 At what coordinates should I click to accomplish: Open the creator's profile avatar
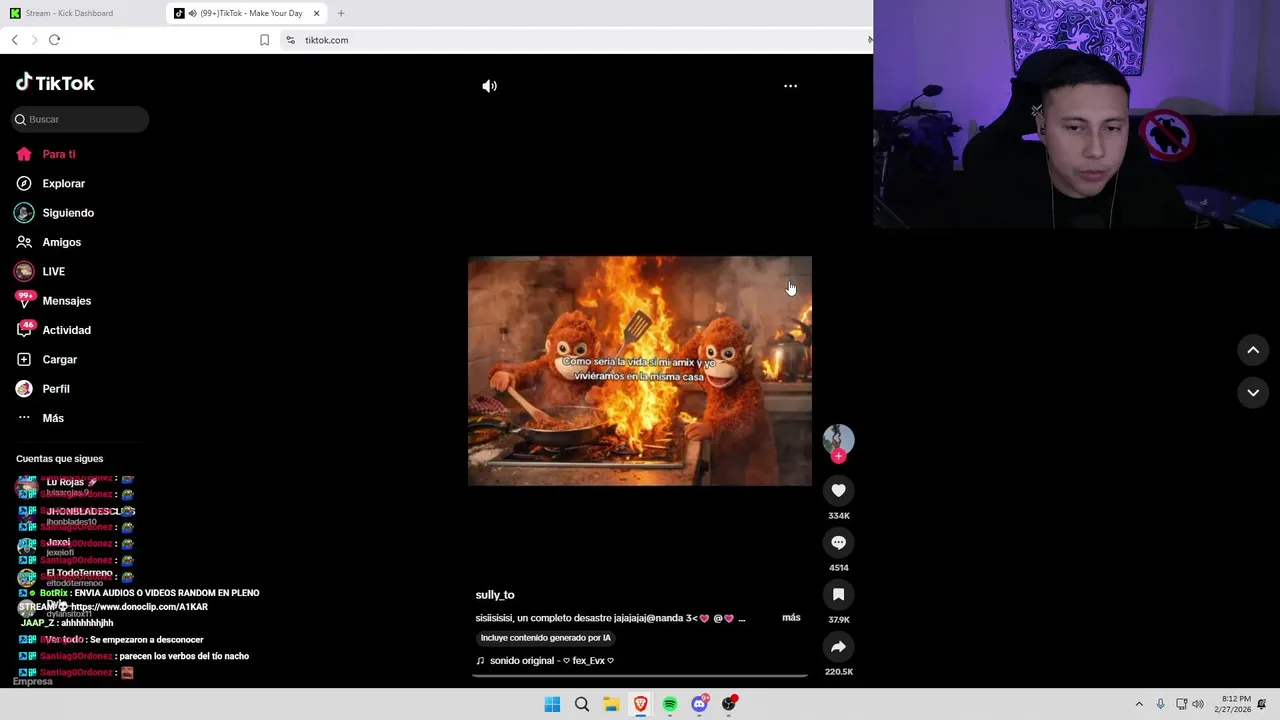coord(838,439)
